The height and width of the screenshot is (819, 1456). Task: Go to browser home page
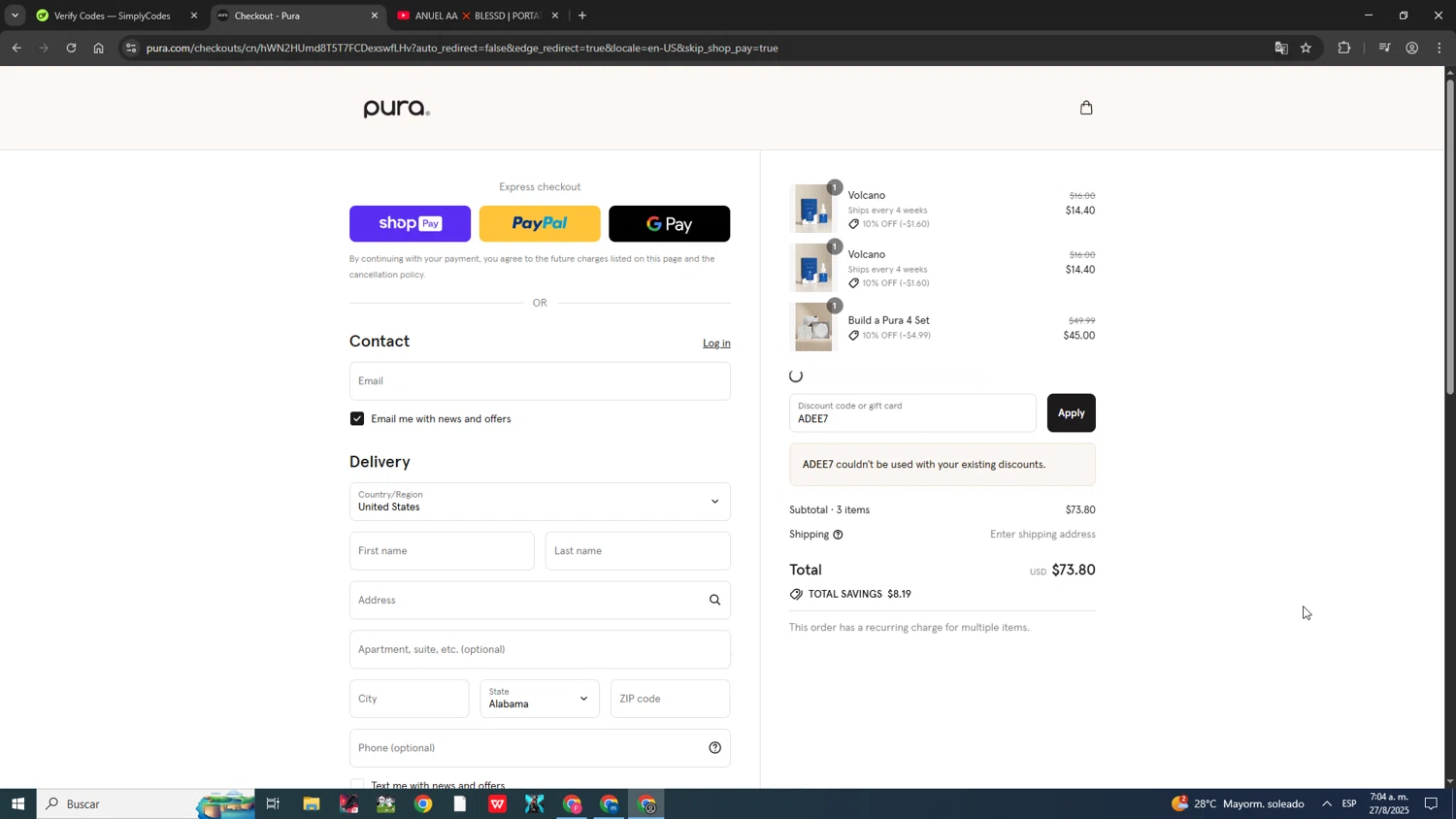click(x=98, y=48)
